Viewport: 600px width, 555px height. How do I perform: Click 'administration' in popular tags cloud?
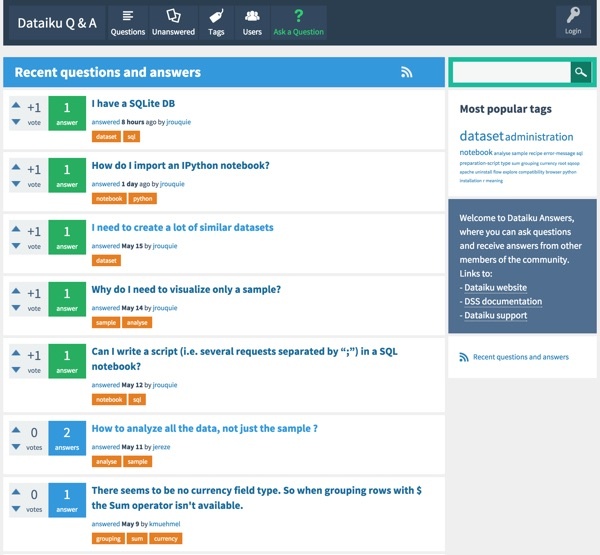click(x=539, y=137)
